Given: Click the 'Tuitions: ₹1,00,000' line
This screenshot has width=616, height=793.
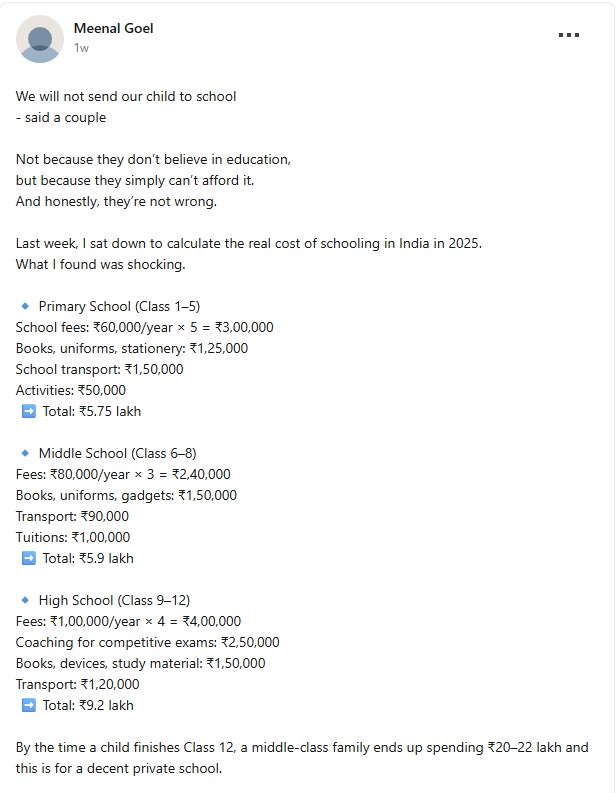Looking at the screenshot, I should tap(72, 537).
